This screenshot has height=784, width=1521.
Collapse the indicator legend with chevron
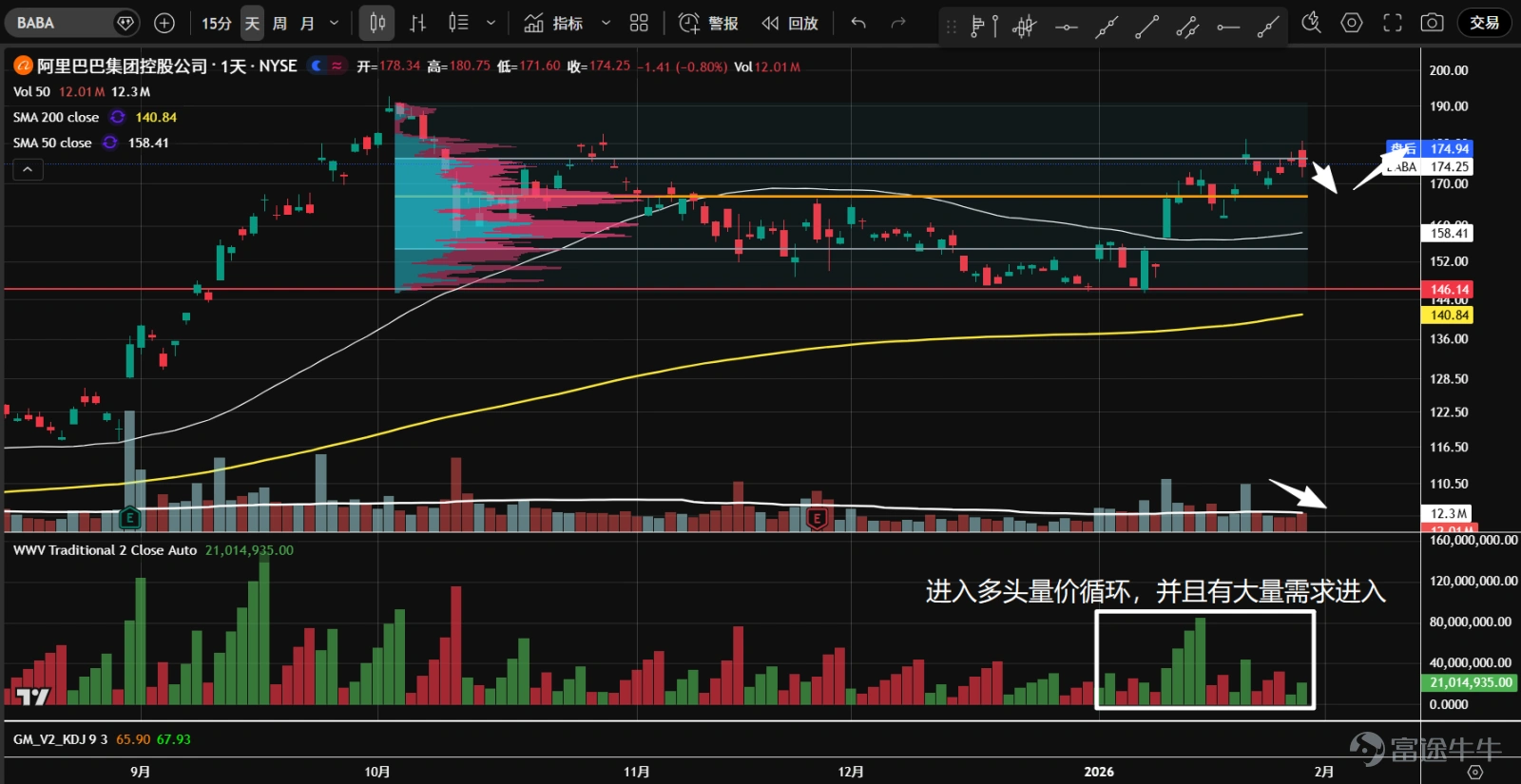pyautogui.click(x=28, y=169)
